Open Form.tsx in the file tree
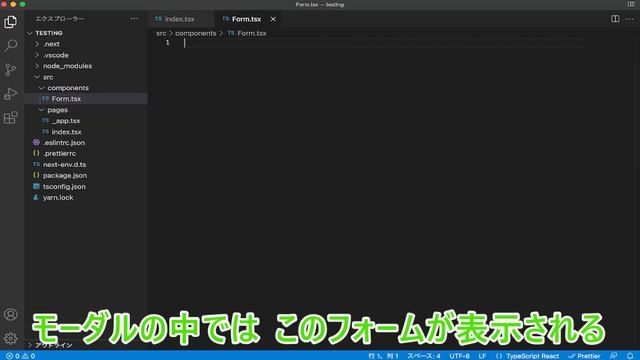 coord(86,99)
